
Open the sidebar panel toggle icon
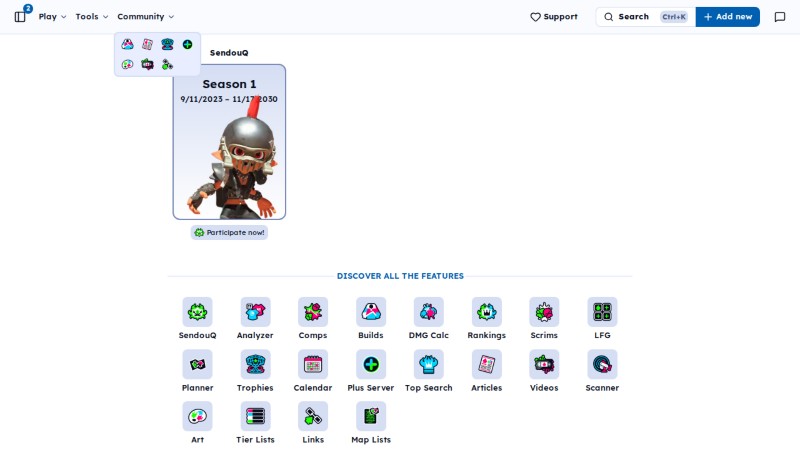20,17
